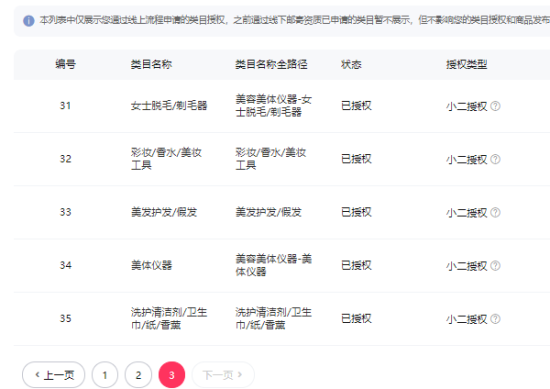The height and width of the screenshot is (389, 550).
Task: Click the help icon beside 小二授权 in row 33
Action: click(495, 212)
